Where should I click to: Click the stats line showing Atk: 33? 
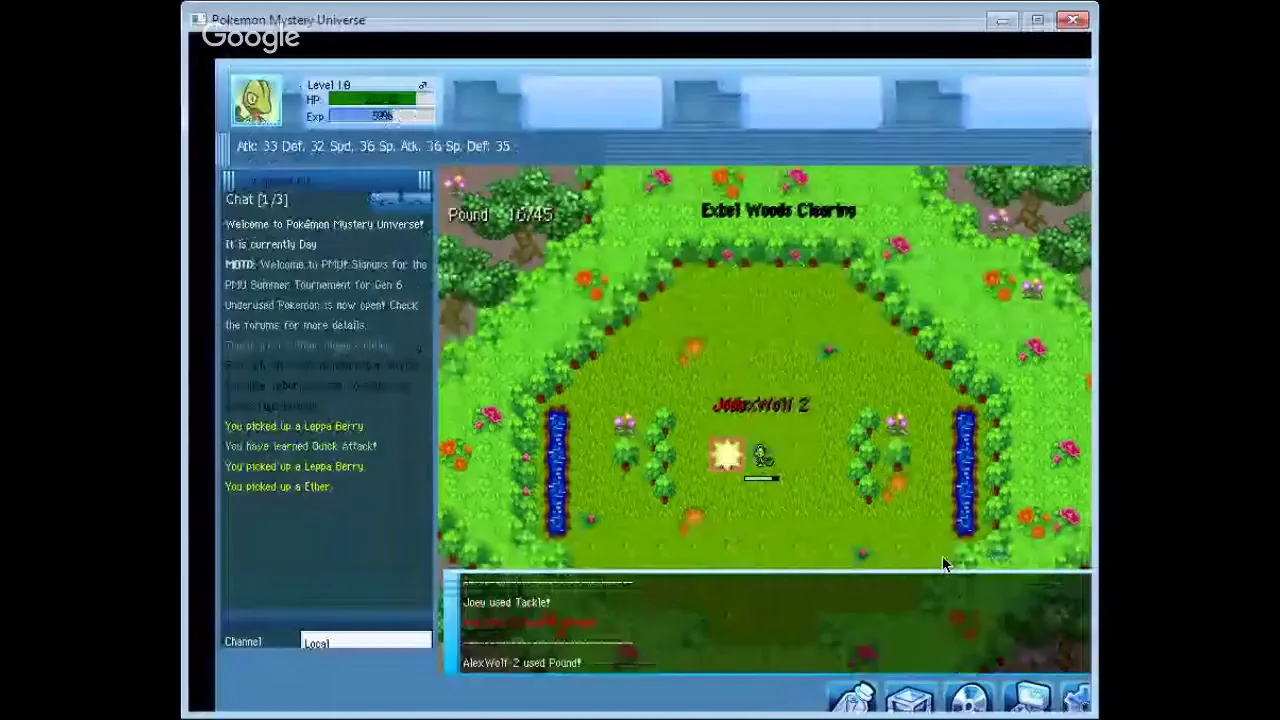(373, 146)
